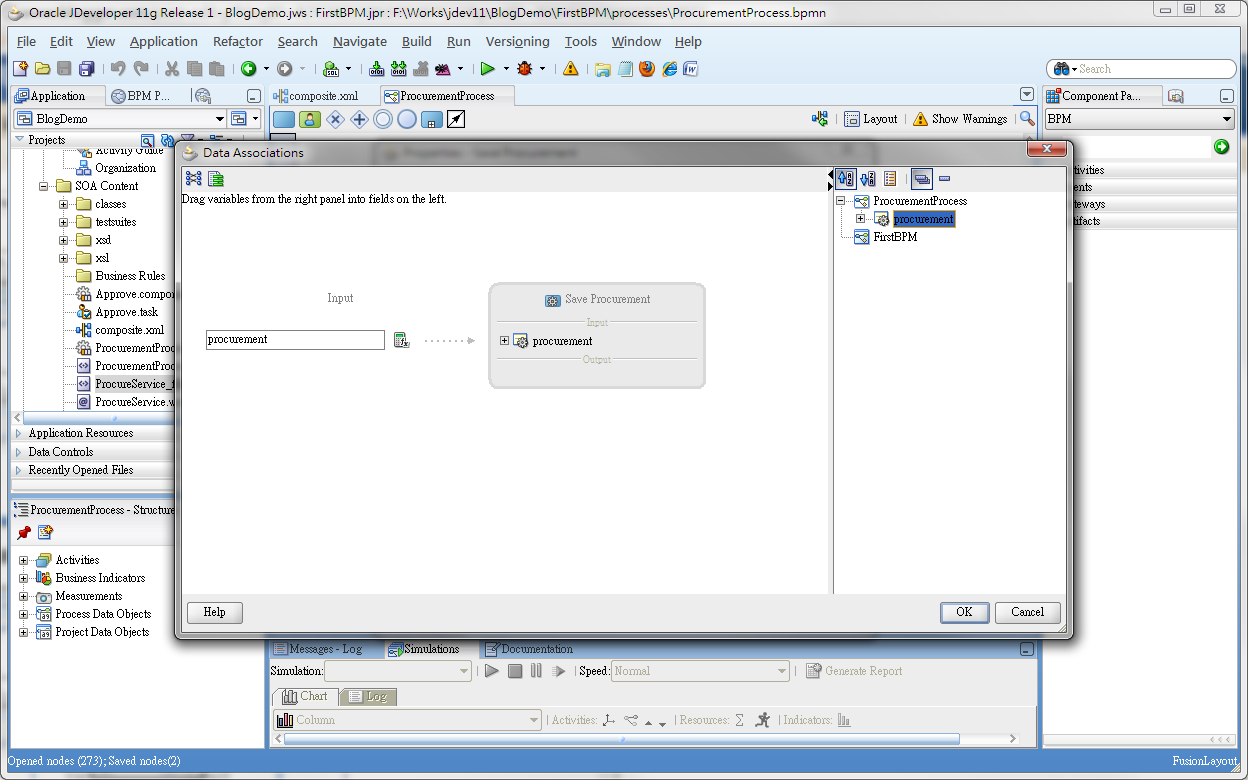The image size is (1248, 780).
Task: Switch to Documentation tab
Action: tap(529, 649)
